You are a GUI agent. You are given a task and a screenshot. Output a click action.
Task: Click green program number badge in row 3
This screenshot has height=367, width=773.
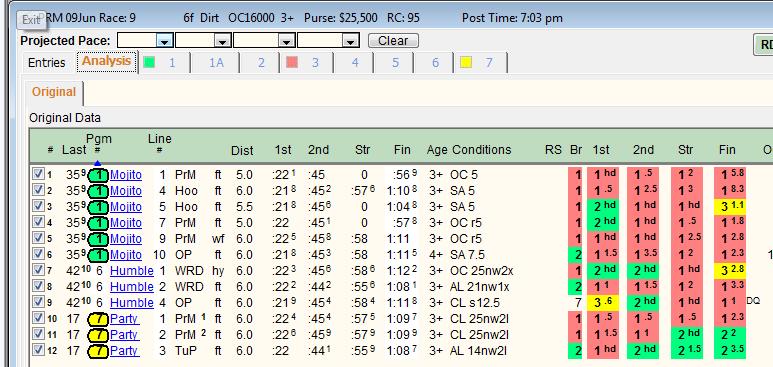99,207
